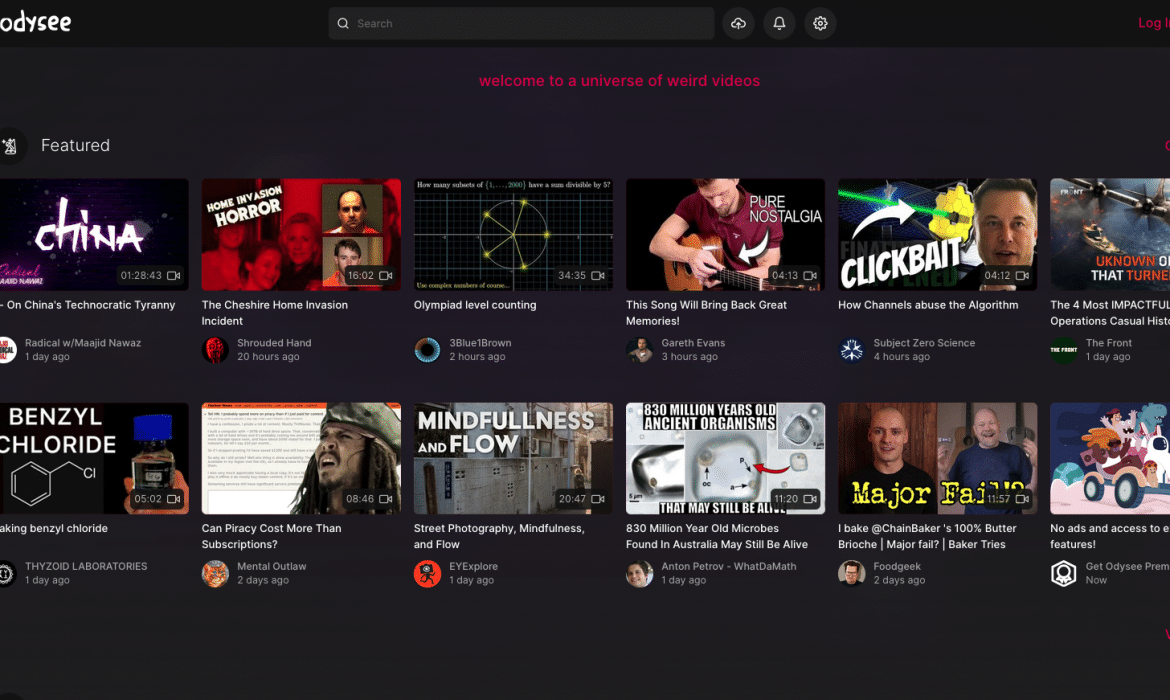Open the Radical w/Maajid Nawaz avatar
1170x700 pixels.
point(7,350)
